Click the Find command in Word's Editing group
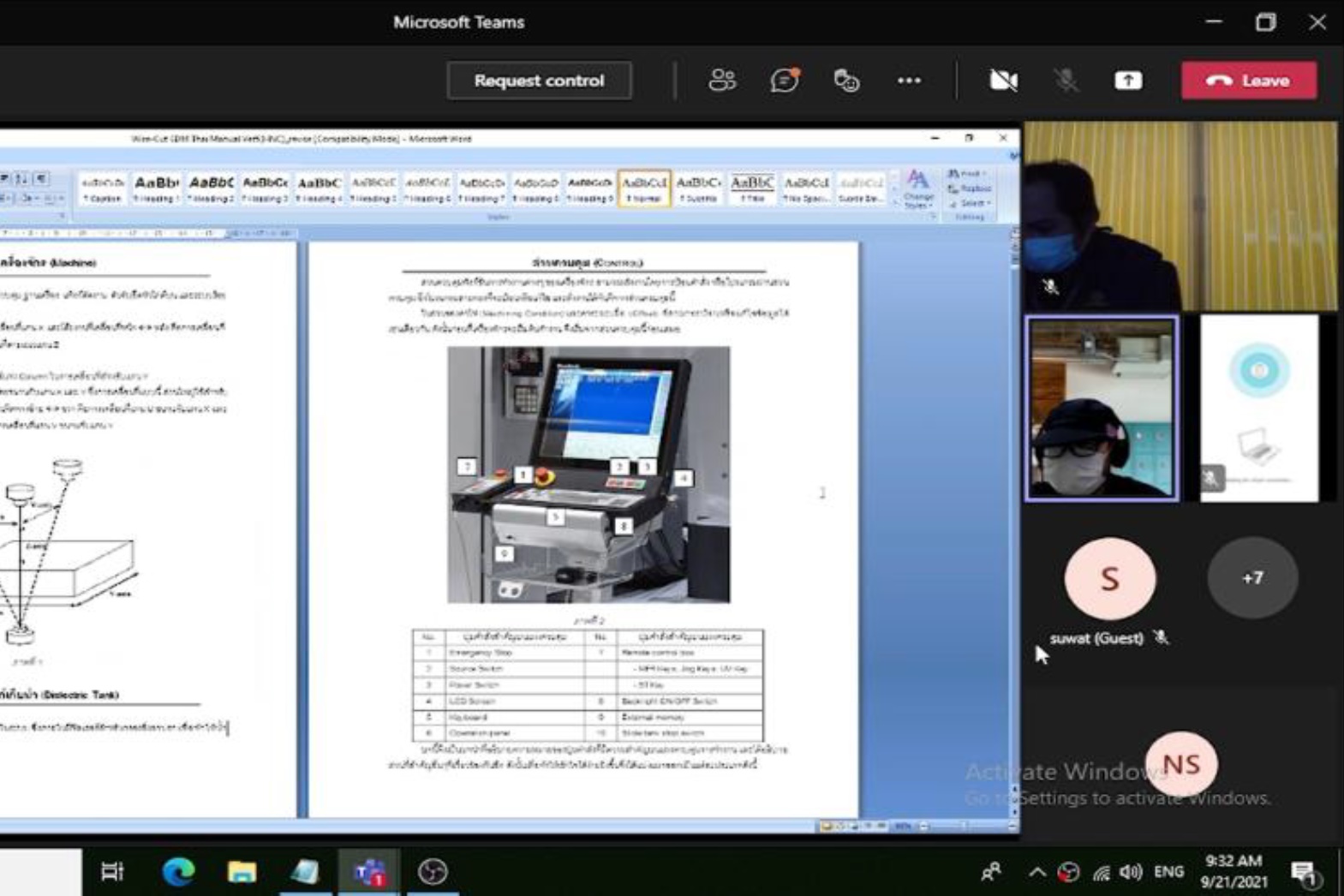This screenshot has width=1344, height=896. pos(969,174)
